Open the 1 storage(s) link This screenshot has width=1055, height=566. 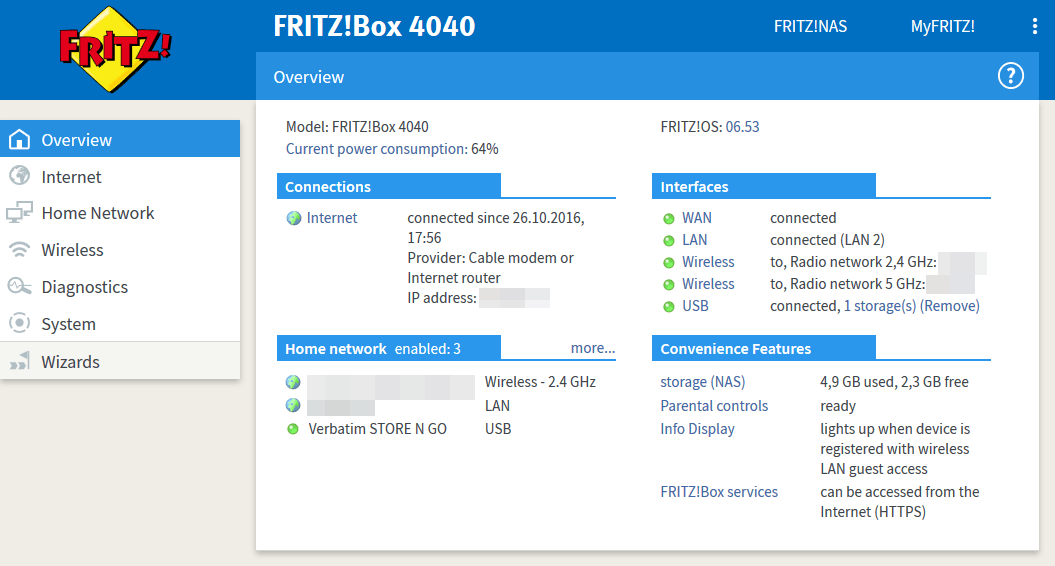pyautogui.click(x=880, y=306)
